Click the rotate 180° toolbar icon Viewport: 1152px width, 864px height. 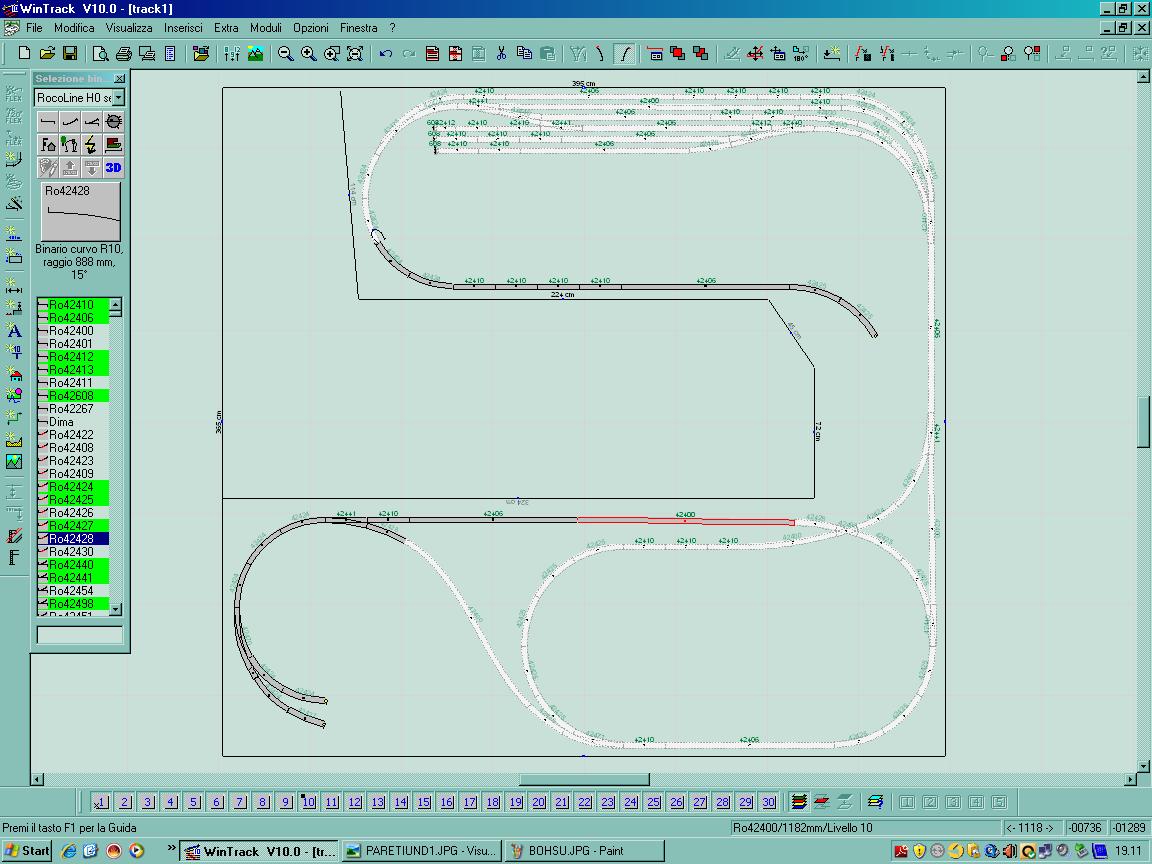[x=801, y=54]
